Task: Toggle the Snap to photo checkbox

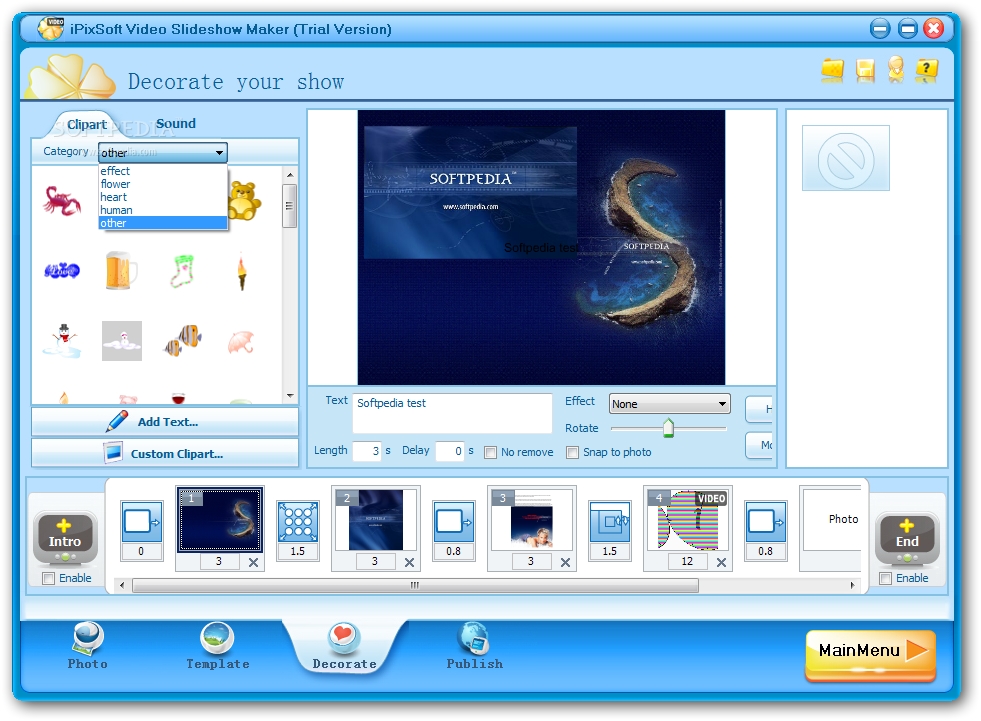Action: [x=572, y=453]
